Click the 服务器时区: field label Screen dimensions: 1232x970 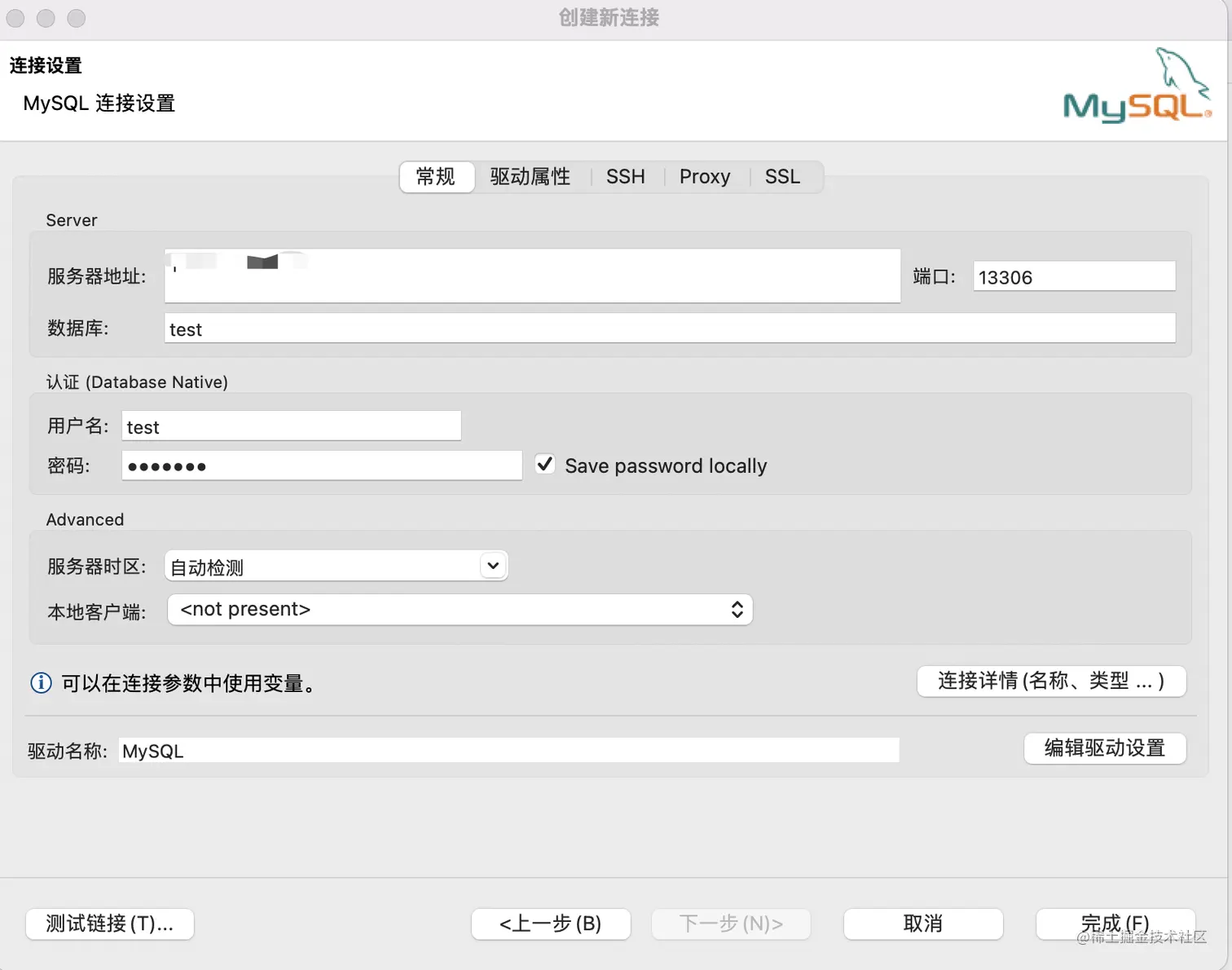click(x=97, y=567)
